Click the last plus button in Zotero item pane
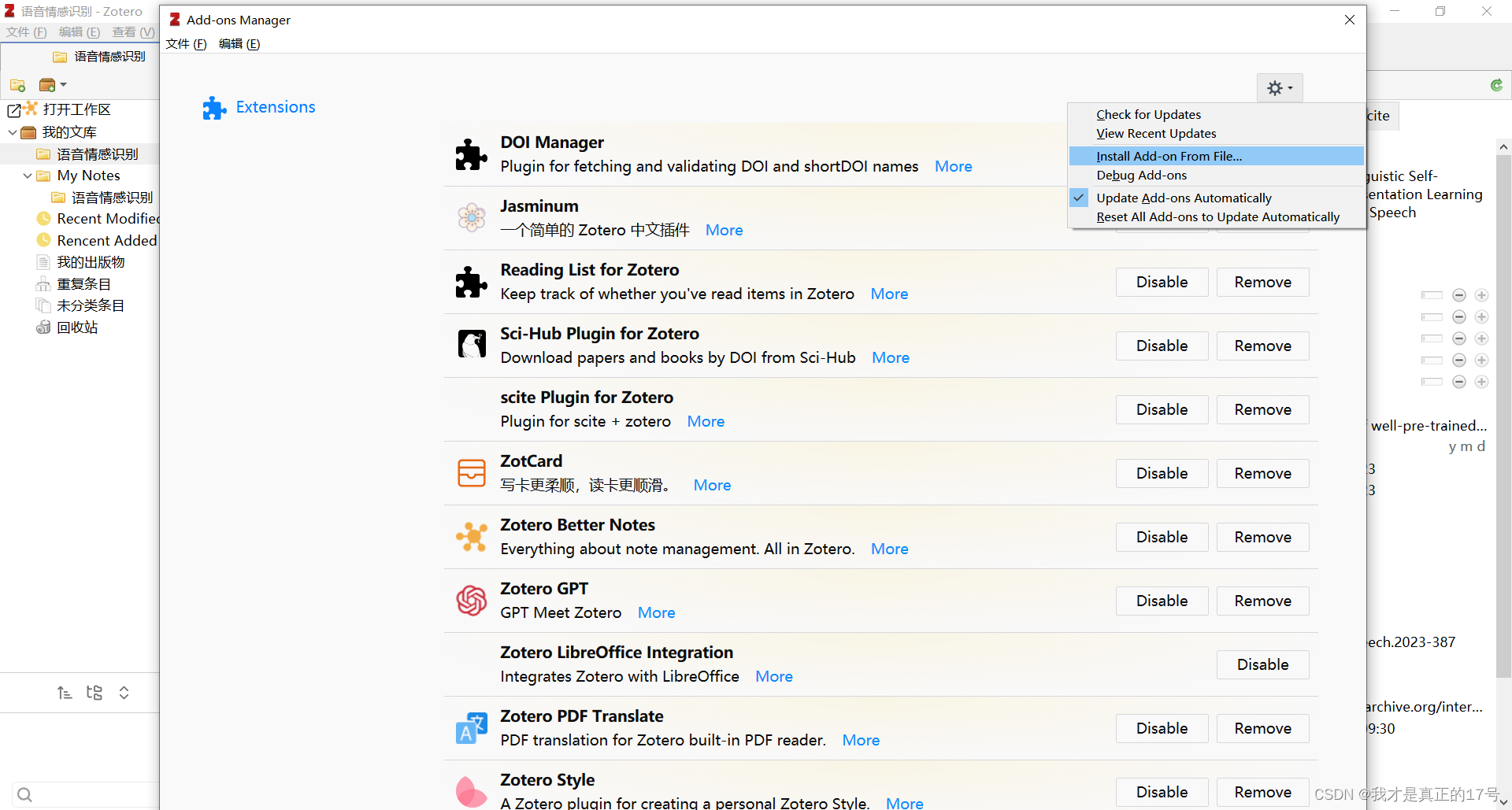The height and width of the screenshot is (810, 1512). tap(1481, 382)
